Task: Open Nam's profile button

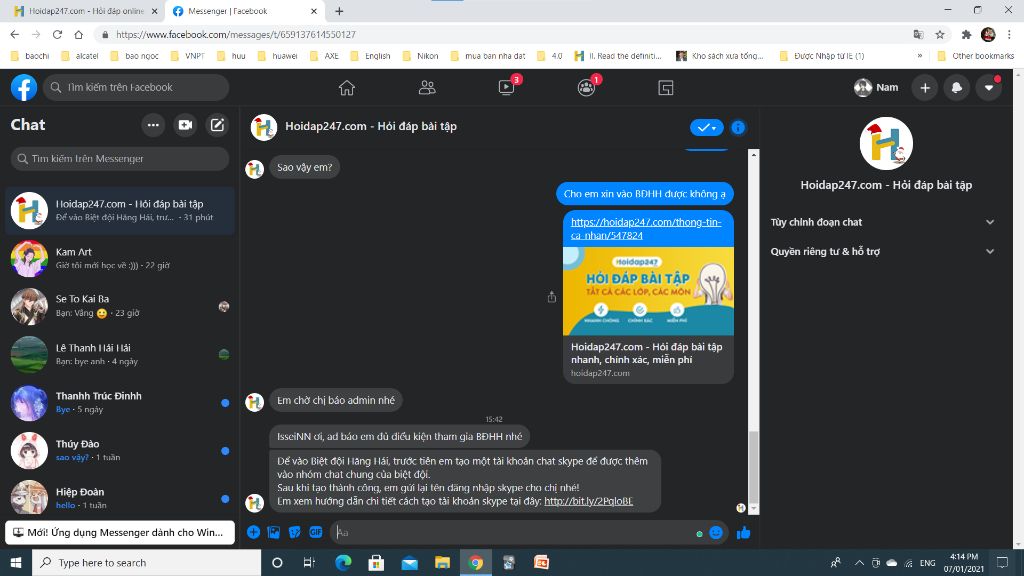Action: (x=876, y=88)
